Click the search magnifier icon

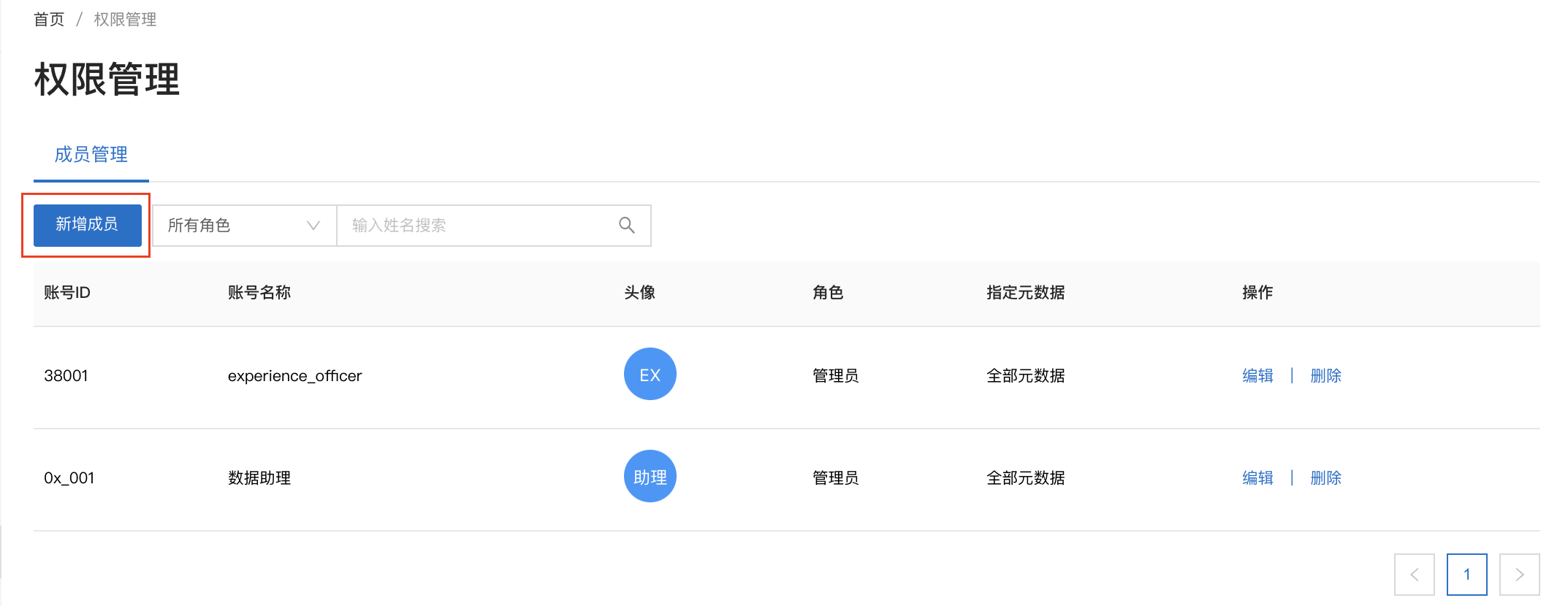click(x=626, y=225)
